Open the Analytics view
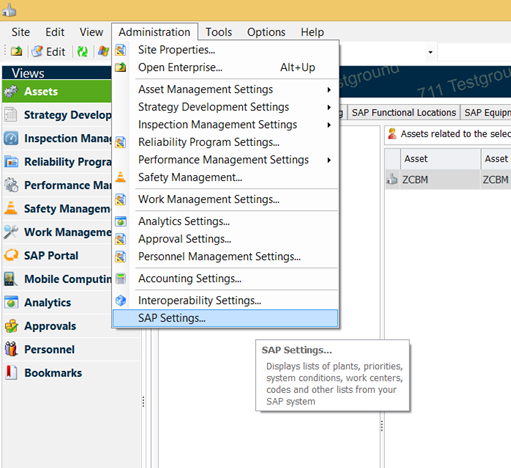 point(57,302)
